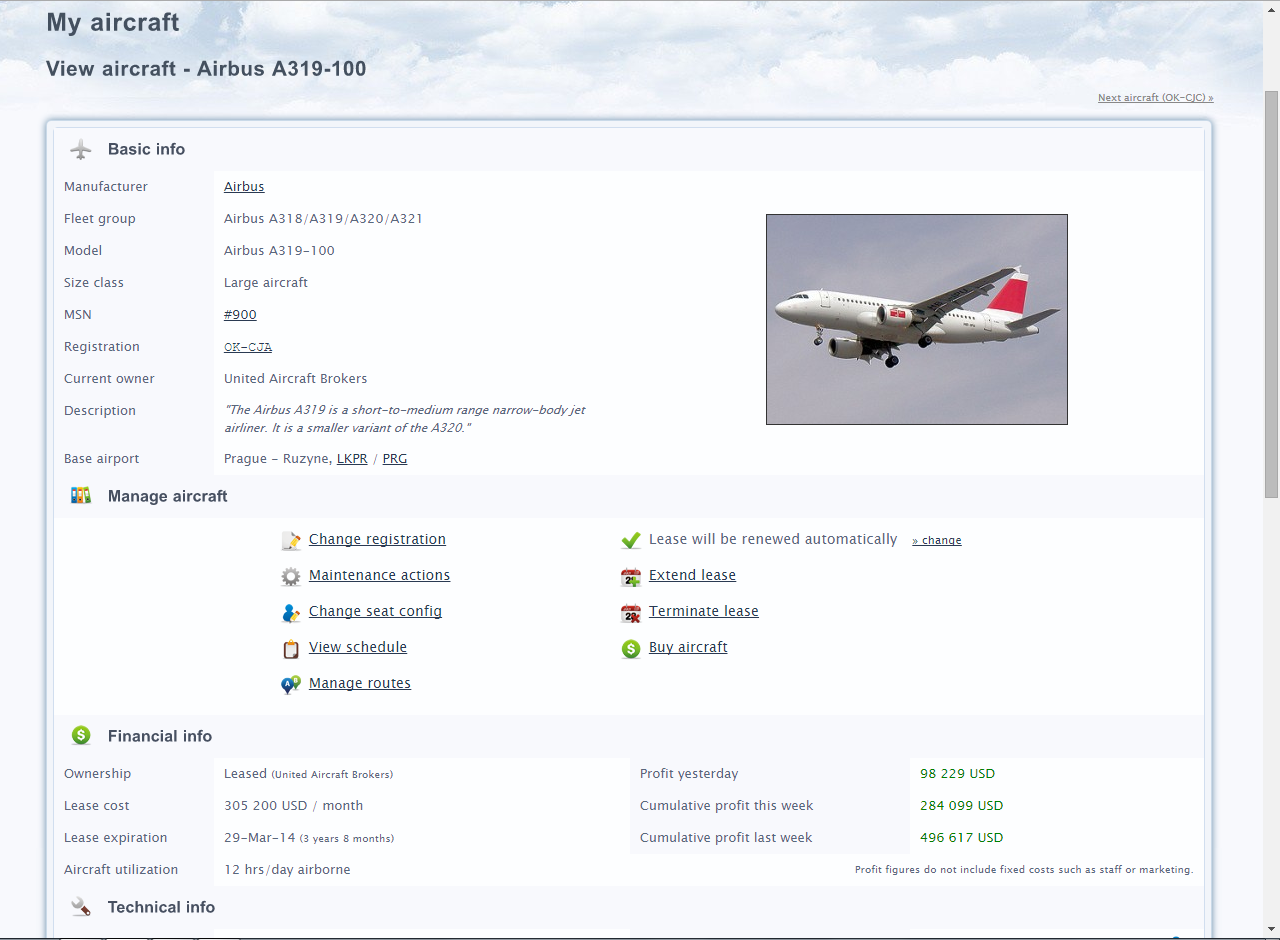
Task: Click the 305 200 USD / month lease cost
Action: pyautogui.click(x=294, y=806)
